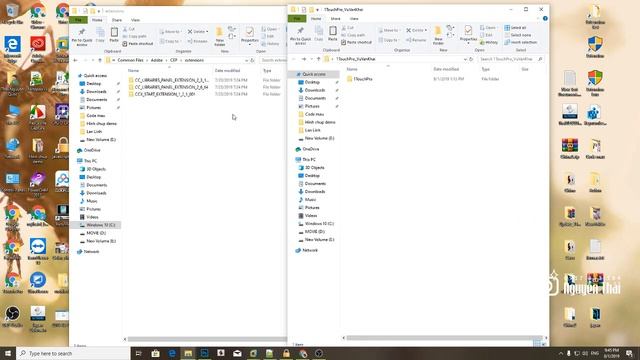
Task: Open Help icon in the TTouchPro window
Action: [545, 18]
